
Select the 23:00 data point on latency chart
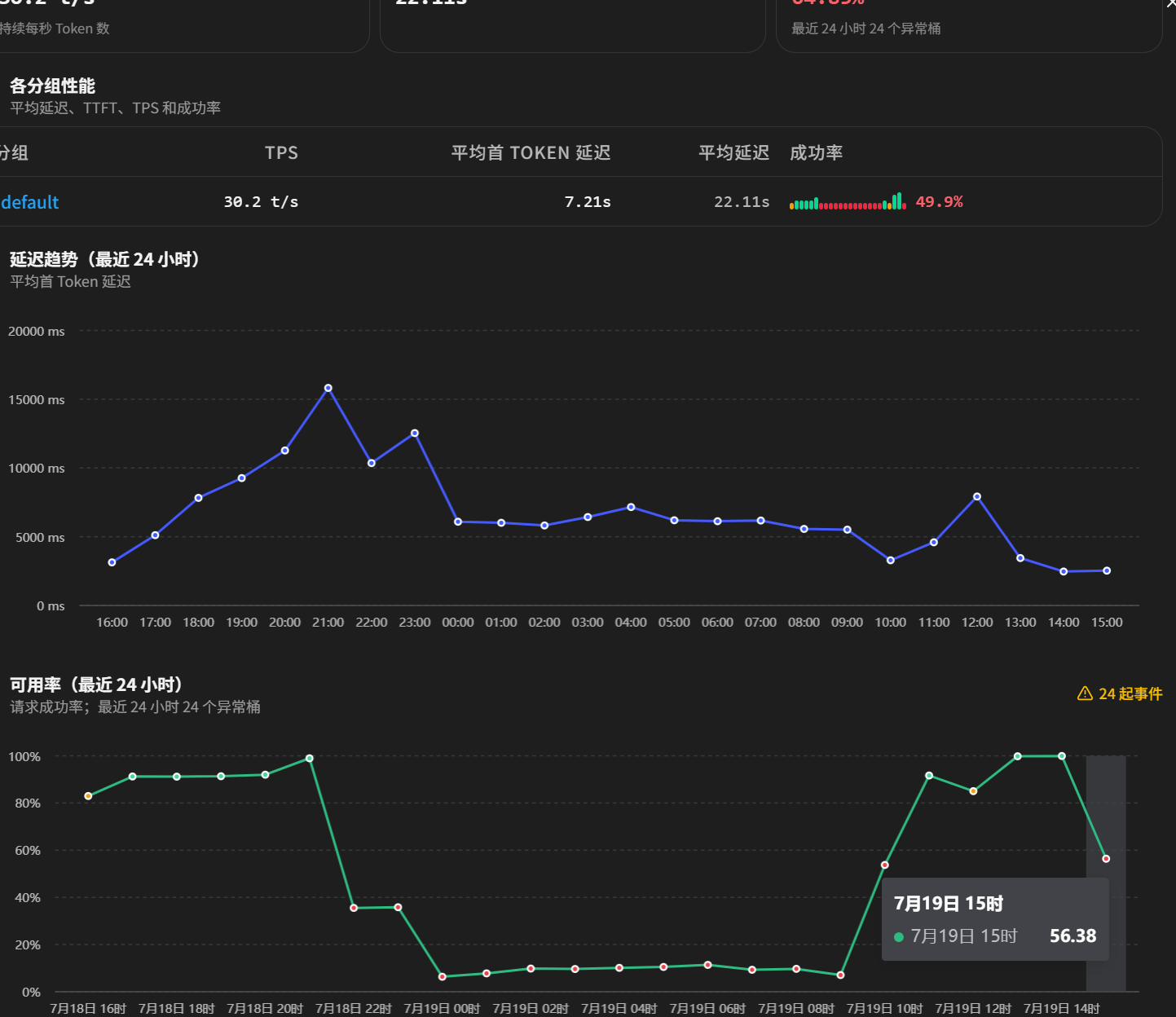415,433
